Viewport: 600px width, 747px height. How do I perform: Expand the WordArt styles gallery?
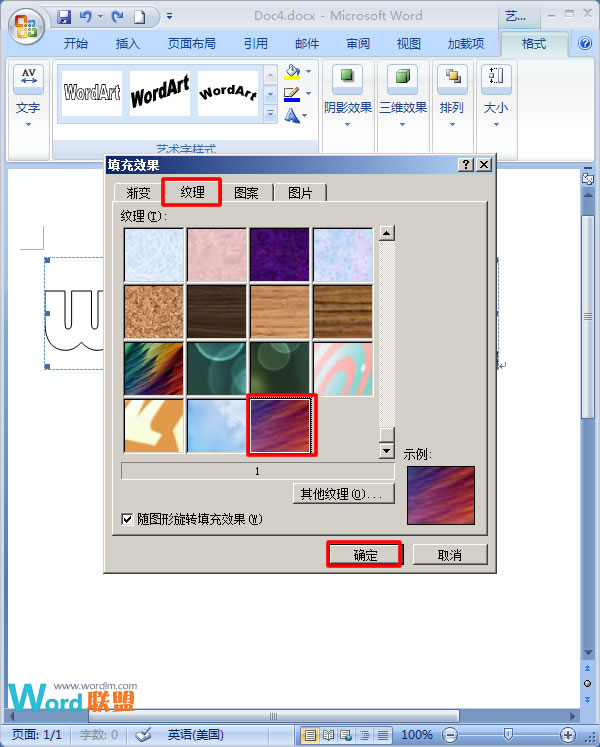coord(270,114)
